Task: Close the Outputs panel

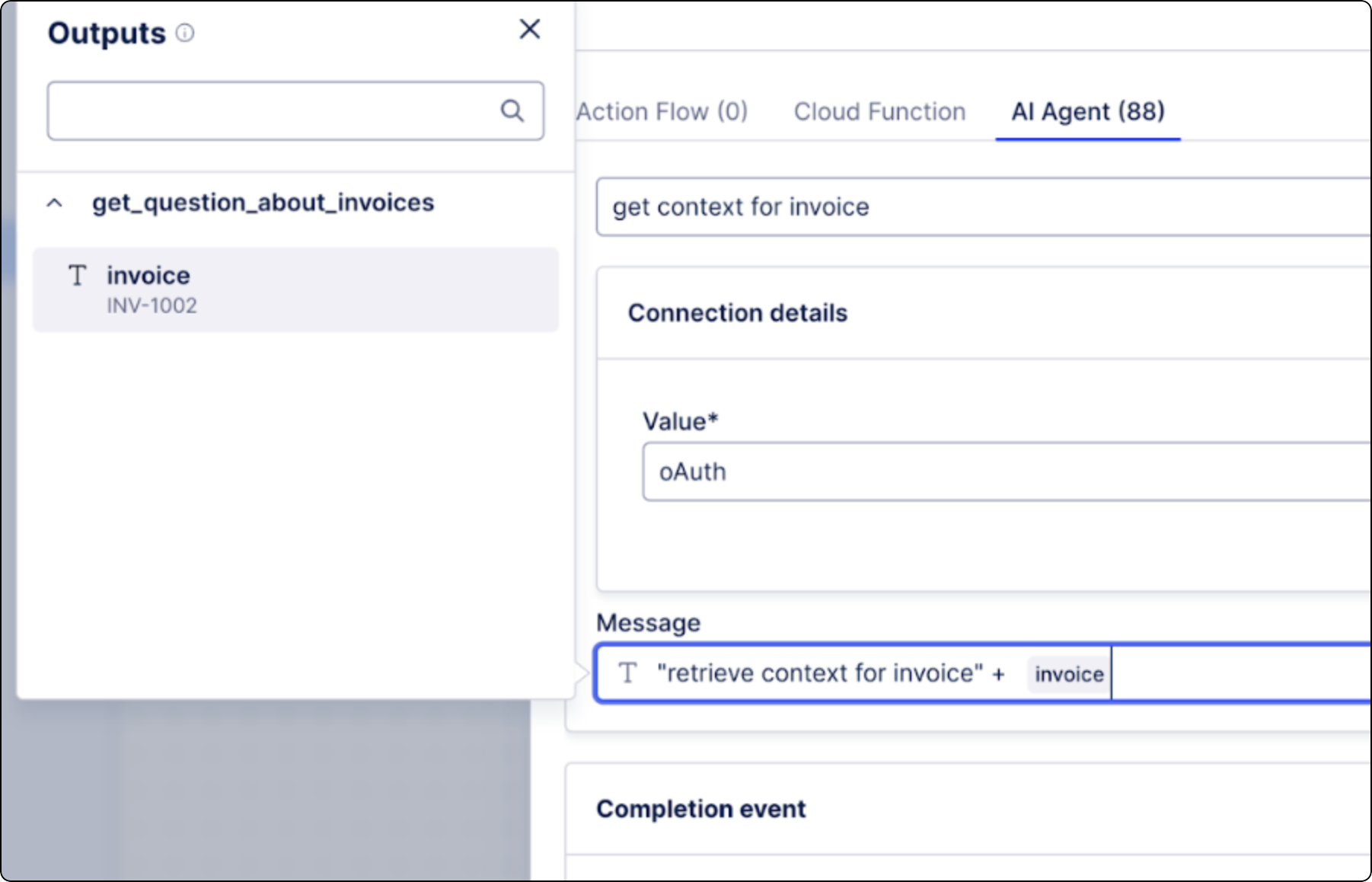Action: (x=529, y=30)
